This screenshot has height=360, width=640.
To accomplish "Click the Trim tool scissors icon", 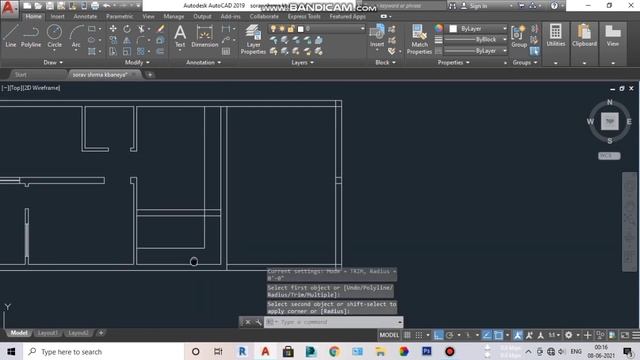I will 141,29.
